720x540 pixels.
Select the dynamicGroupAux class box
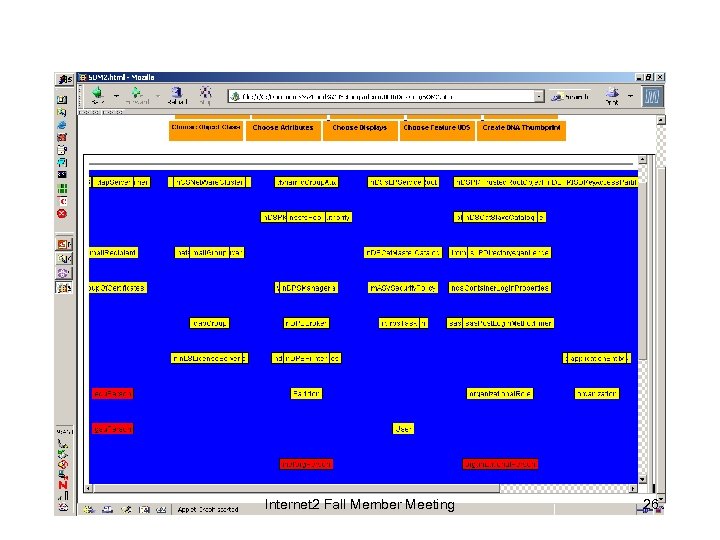(x=306, y=182)
